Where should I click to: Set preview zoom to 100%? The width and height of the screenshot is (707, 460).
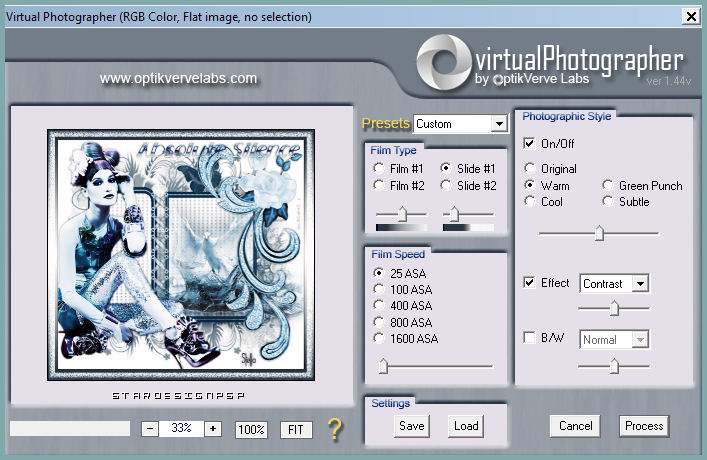[251, 429]
